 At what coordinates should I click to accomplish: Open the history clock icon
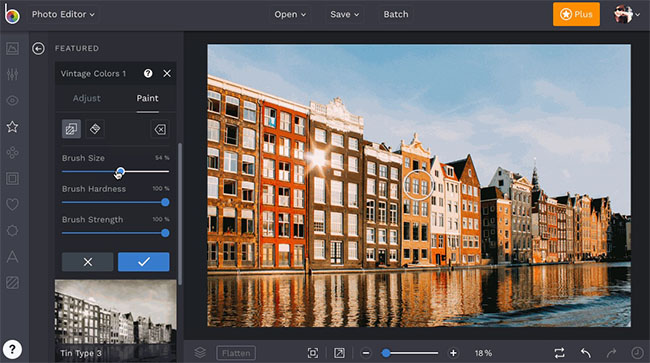637,353
